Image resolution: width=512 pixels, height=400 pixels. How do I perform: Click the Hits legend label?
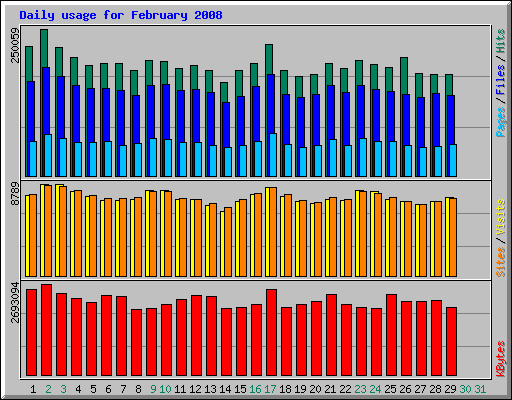(x=501, y=41)
